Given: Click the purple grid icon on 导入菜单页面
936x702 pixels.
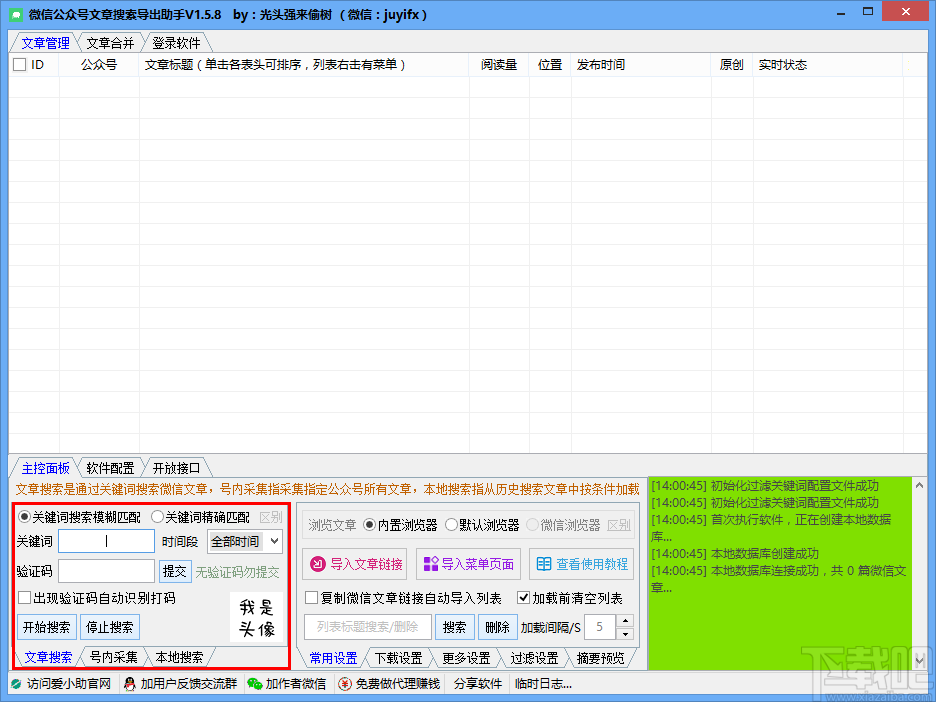Looking at the screenshot, I should click(431, 564).
